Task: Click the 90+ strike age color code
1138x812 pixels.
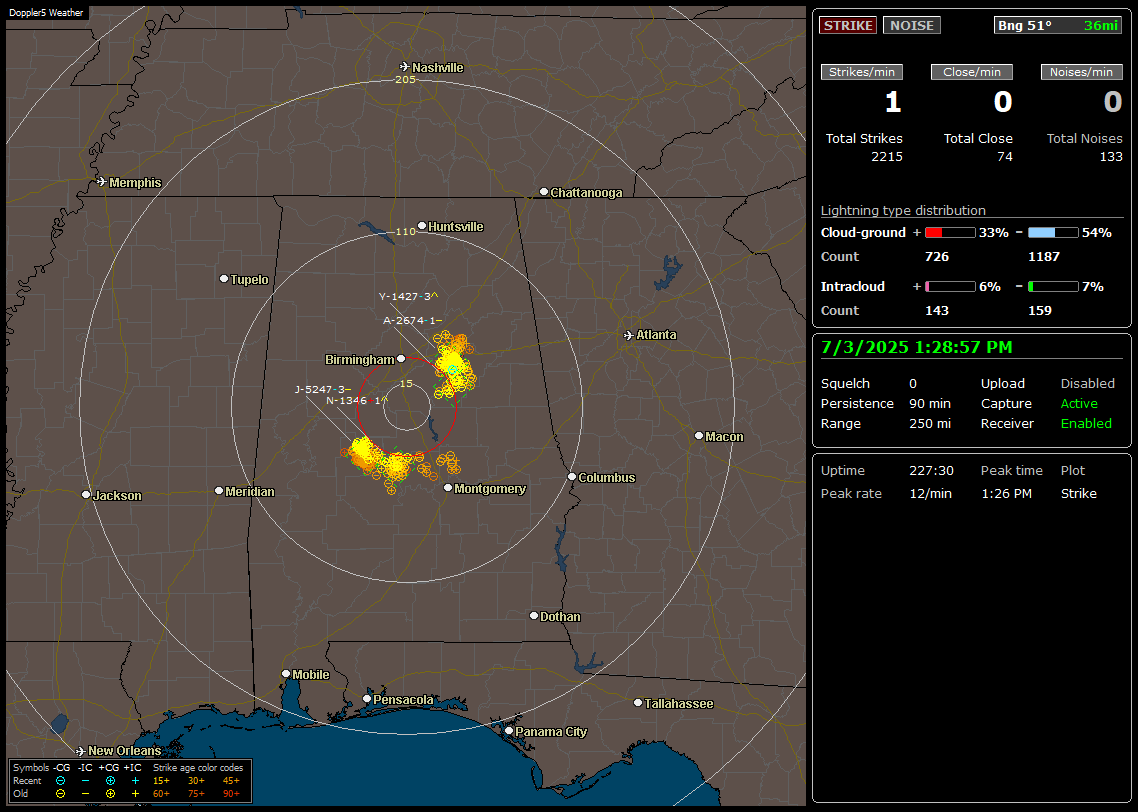Action: coord(231,794)
